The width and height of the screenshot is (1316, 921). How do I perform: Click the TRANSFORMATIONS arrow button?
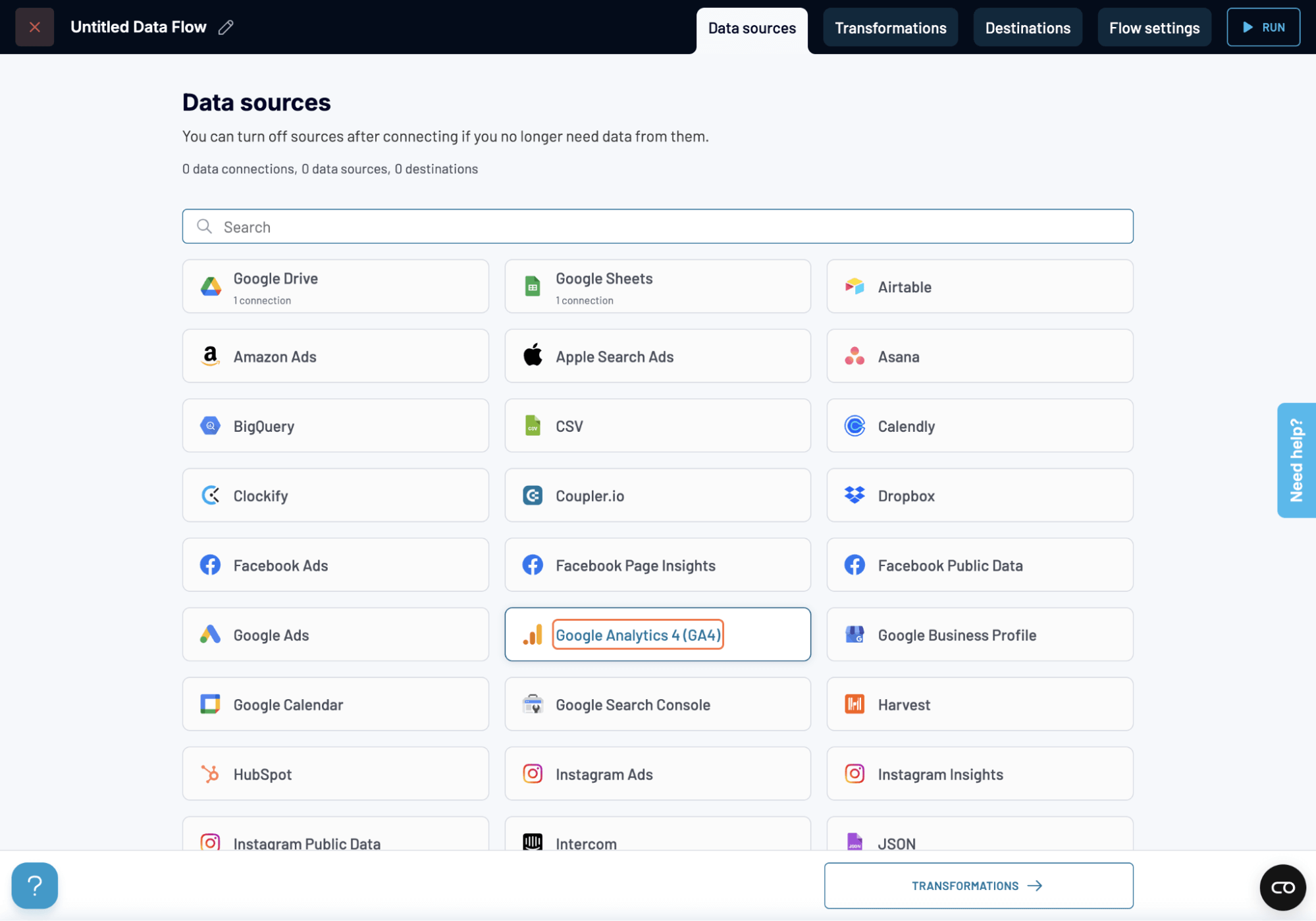click(x=978, y=885)
